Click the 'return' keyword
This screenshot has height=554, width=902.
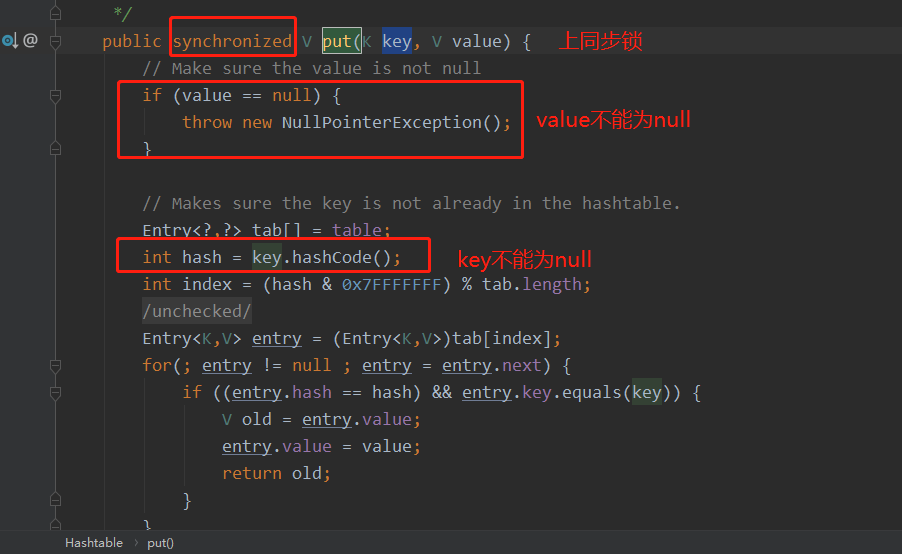pos(252,473)
